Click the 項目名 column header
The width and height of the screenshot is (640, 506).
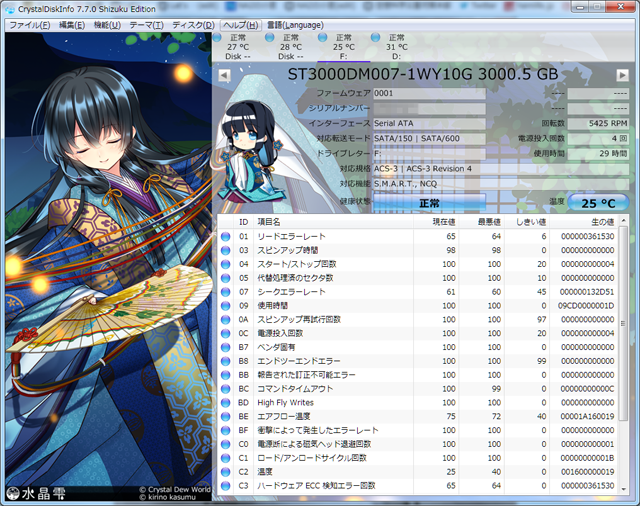[x=333, y=222]
